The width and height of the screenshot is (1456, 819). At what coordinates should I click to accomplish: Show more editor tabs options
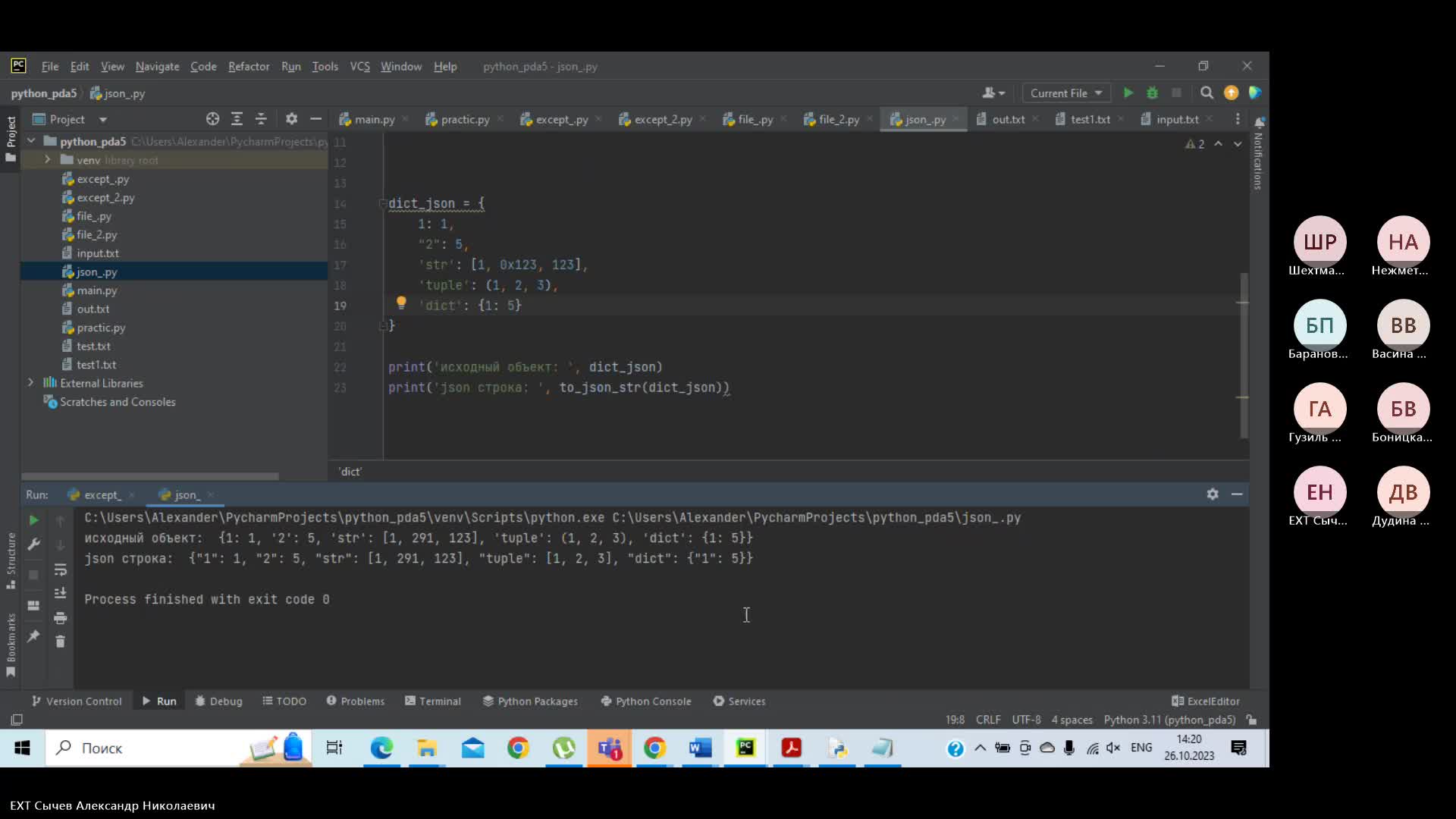[x=1238, y=119]
